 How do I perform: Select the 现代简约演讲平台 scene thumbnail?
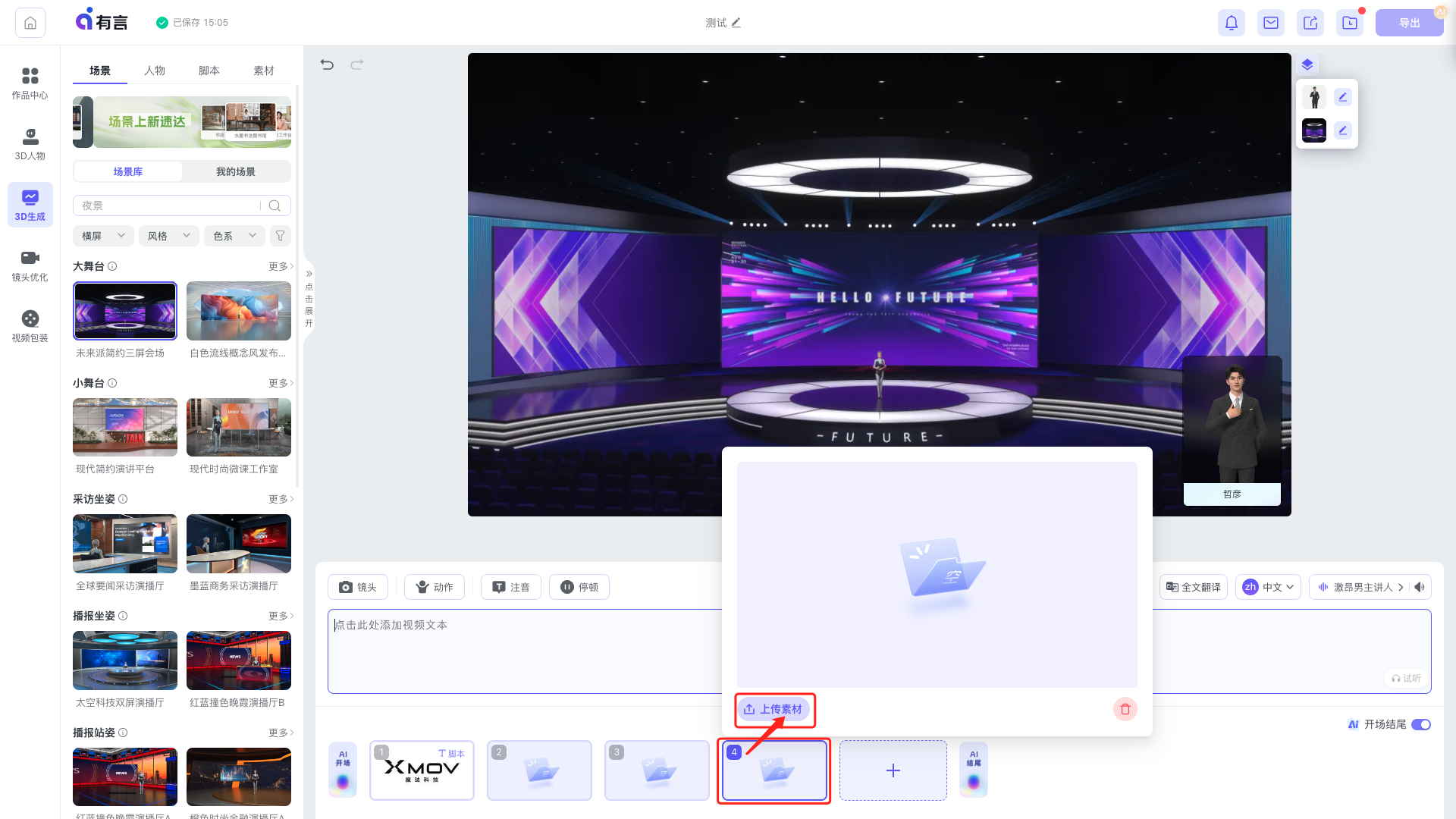pyautogui.click(x=125, y=427)
